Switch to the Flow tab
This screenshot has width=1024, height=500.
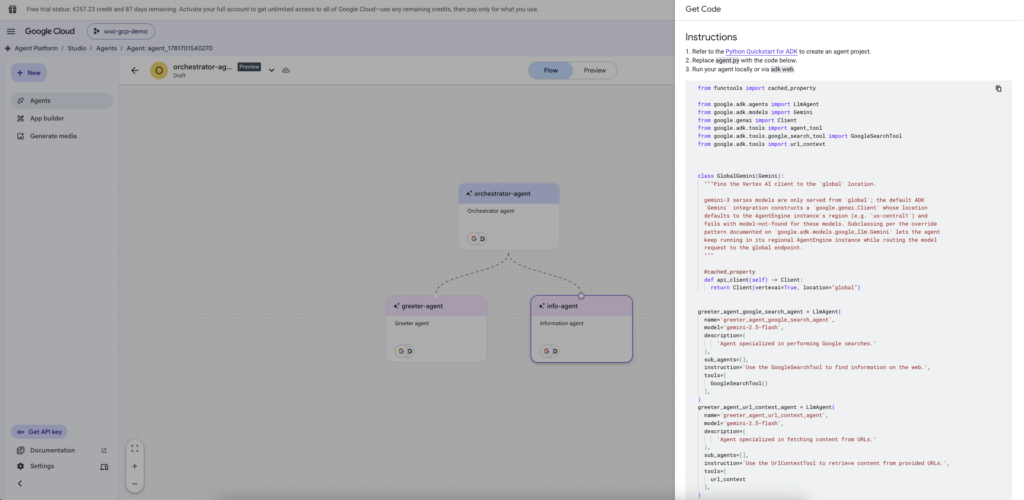point(551,70)
